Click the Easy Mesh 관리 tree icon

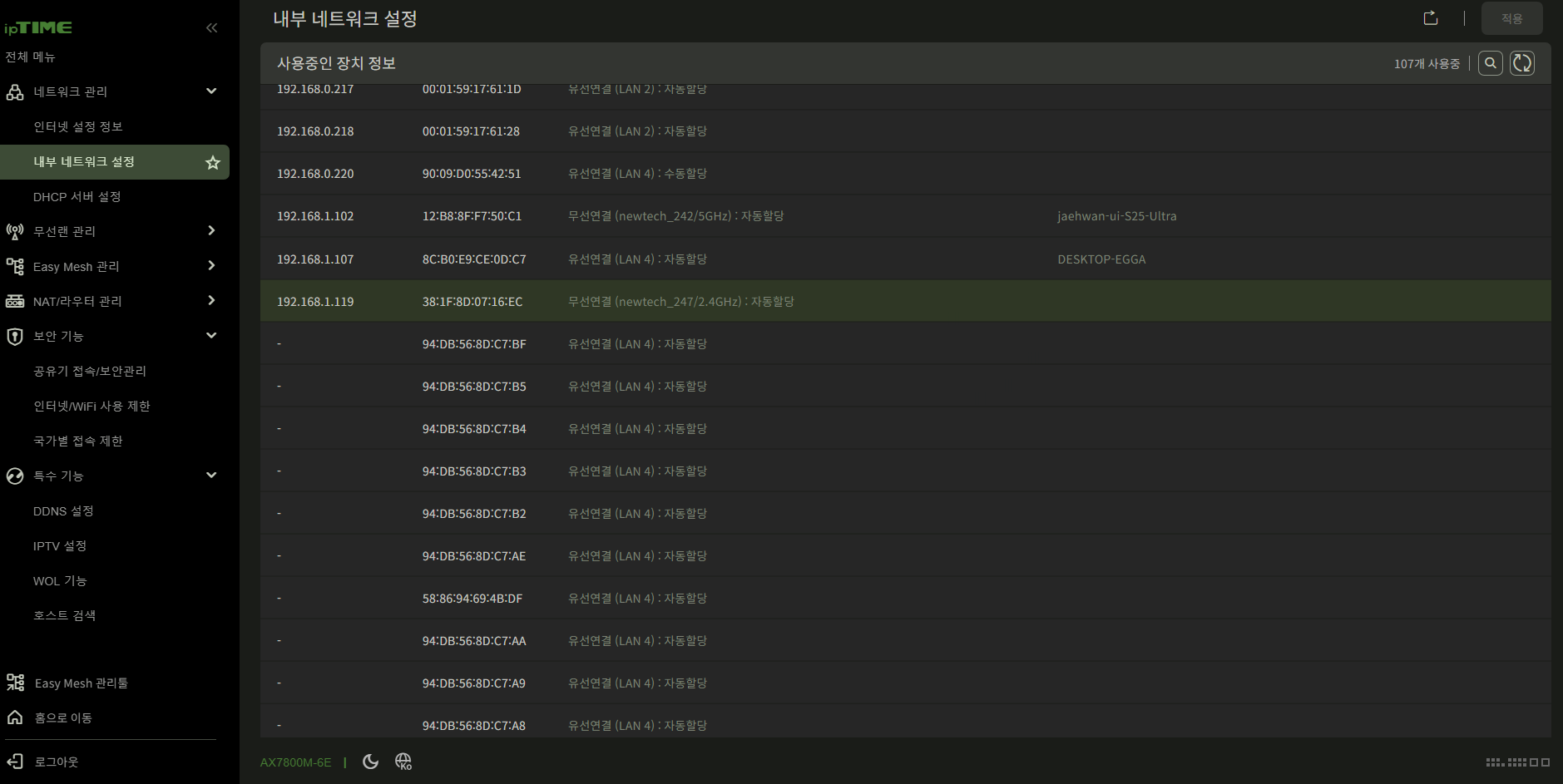(15, 266)
